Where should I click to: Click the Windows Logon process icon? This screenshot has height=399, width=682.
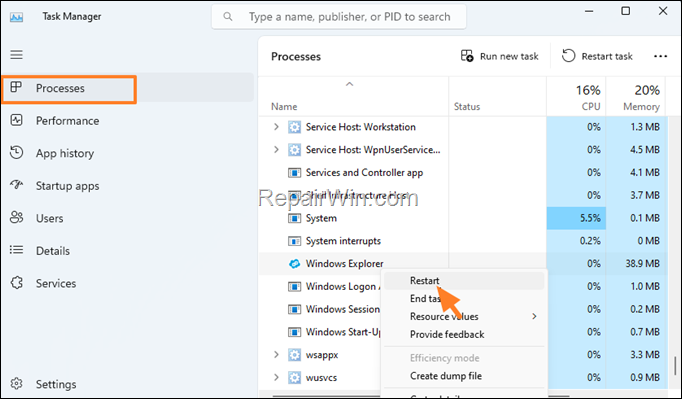coord(294,286)
